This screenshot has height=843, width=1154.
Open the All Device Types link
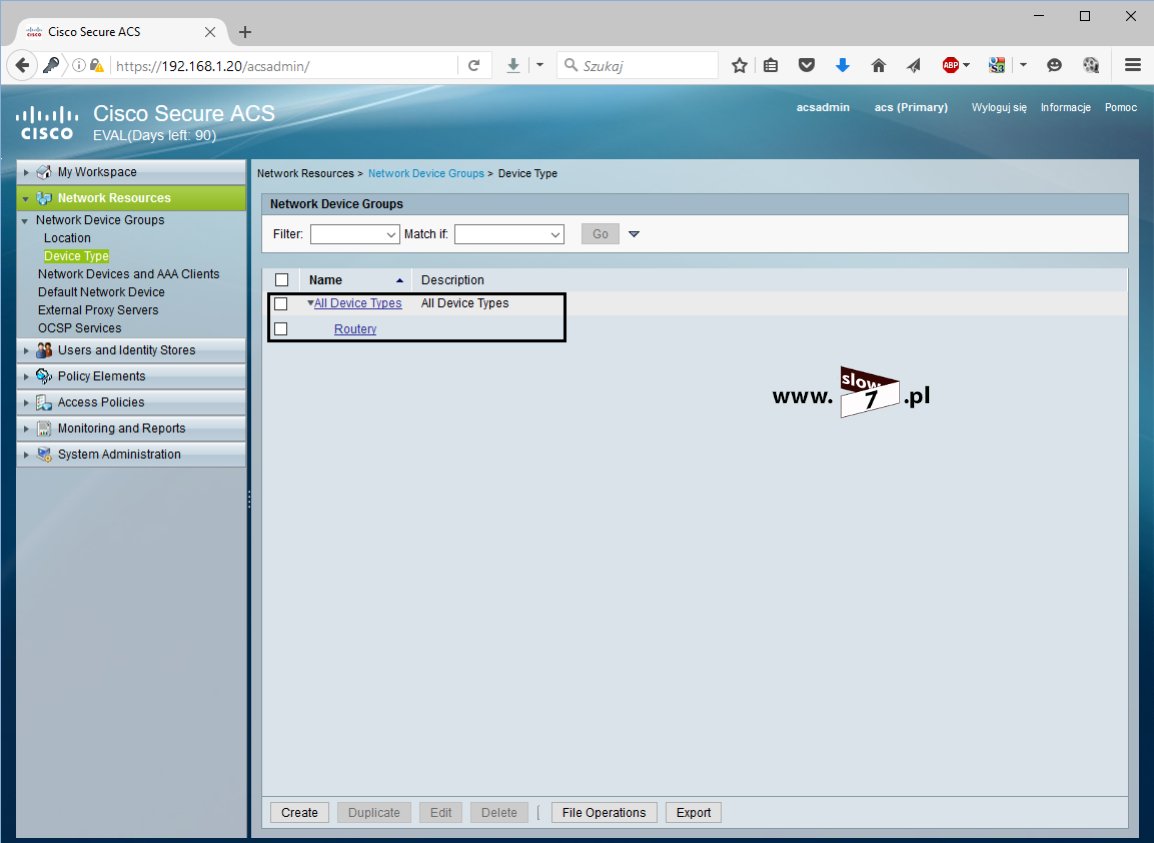(358, 303)
